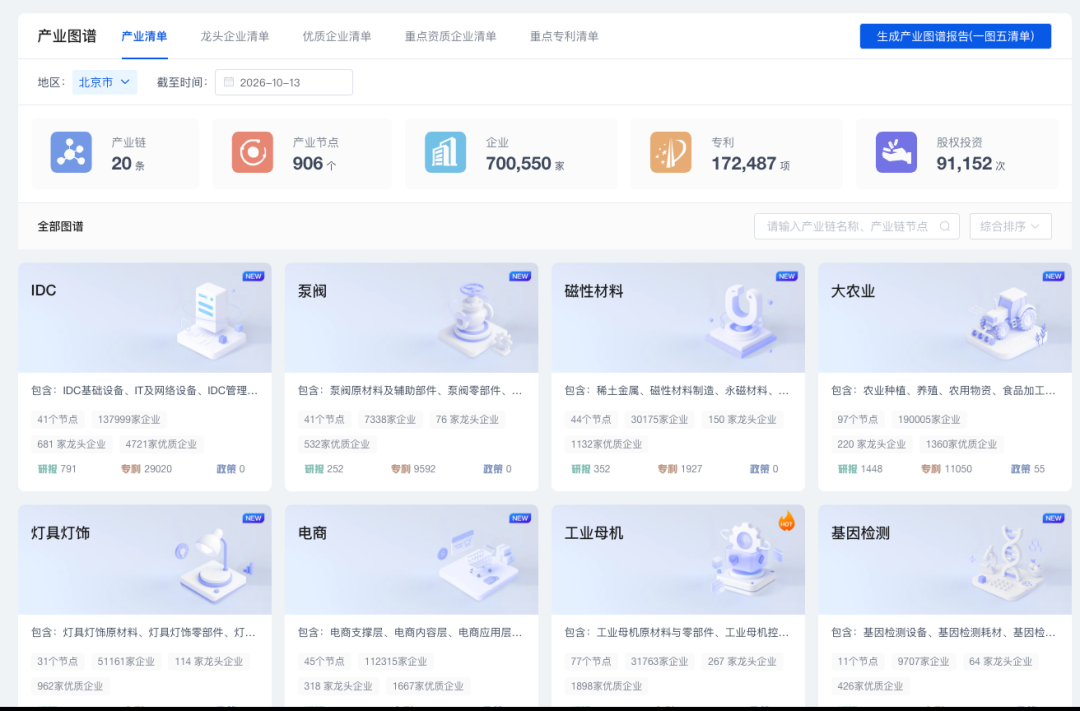Click the 4721家优质企业 tag
1080x711 pixels.
pos(161,444)
